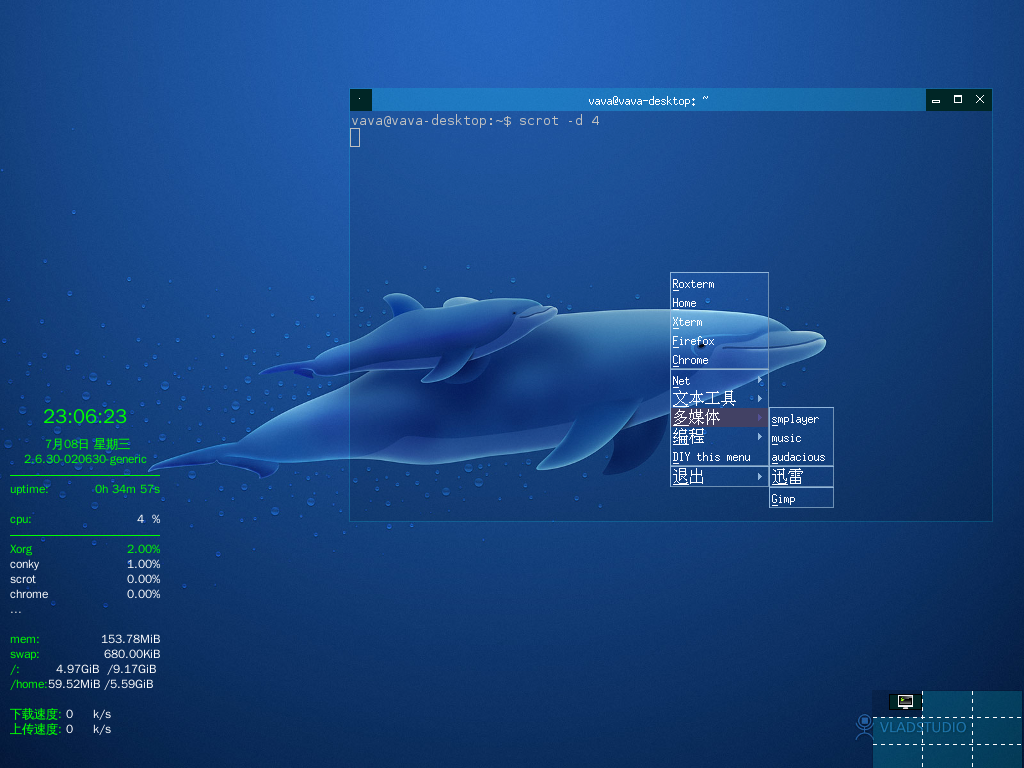This screenshot has width=1024, height=768.
Task: Click the /home usage 59.52MiB /5.59GiB
Action: [x=101, y=684]
